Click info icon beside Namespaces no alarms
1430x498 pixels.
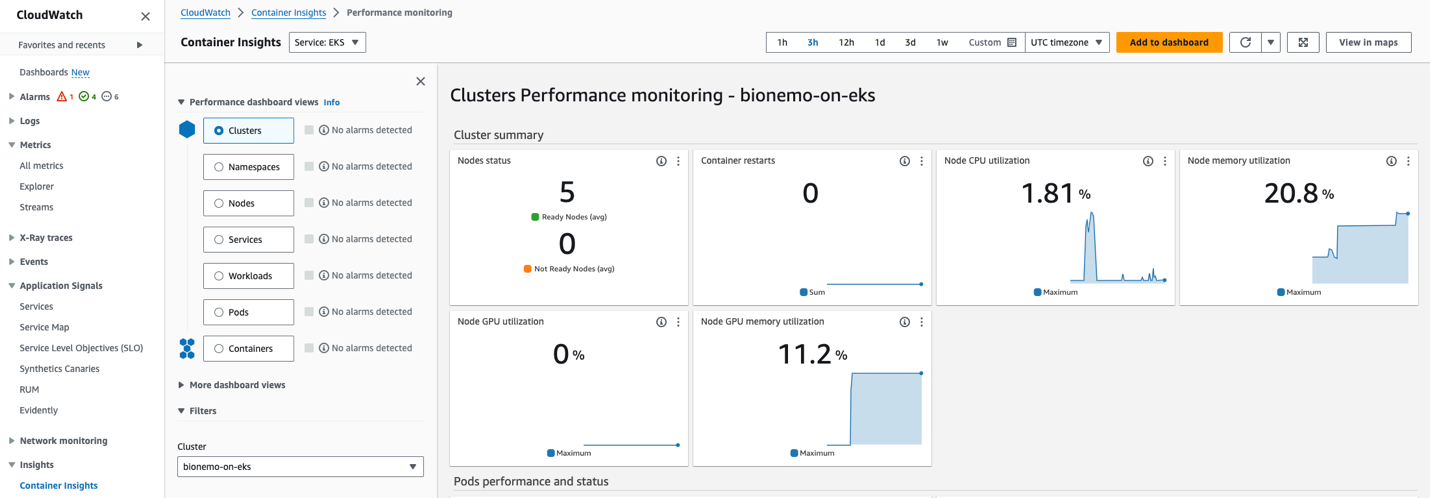pyautogui.click(x=324, y=166)
